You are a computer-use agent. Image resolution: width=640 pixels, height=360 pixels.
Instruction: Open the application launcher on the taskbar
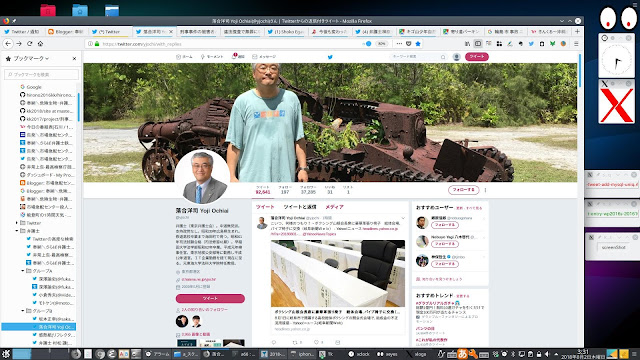tap(6, 354)
